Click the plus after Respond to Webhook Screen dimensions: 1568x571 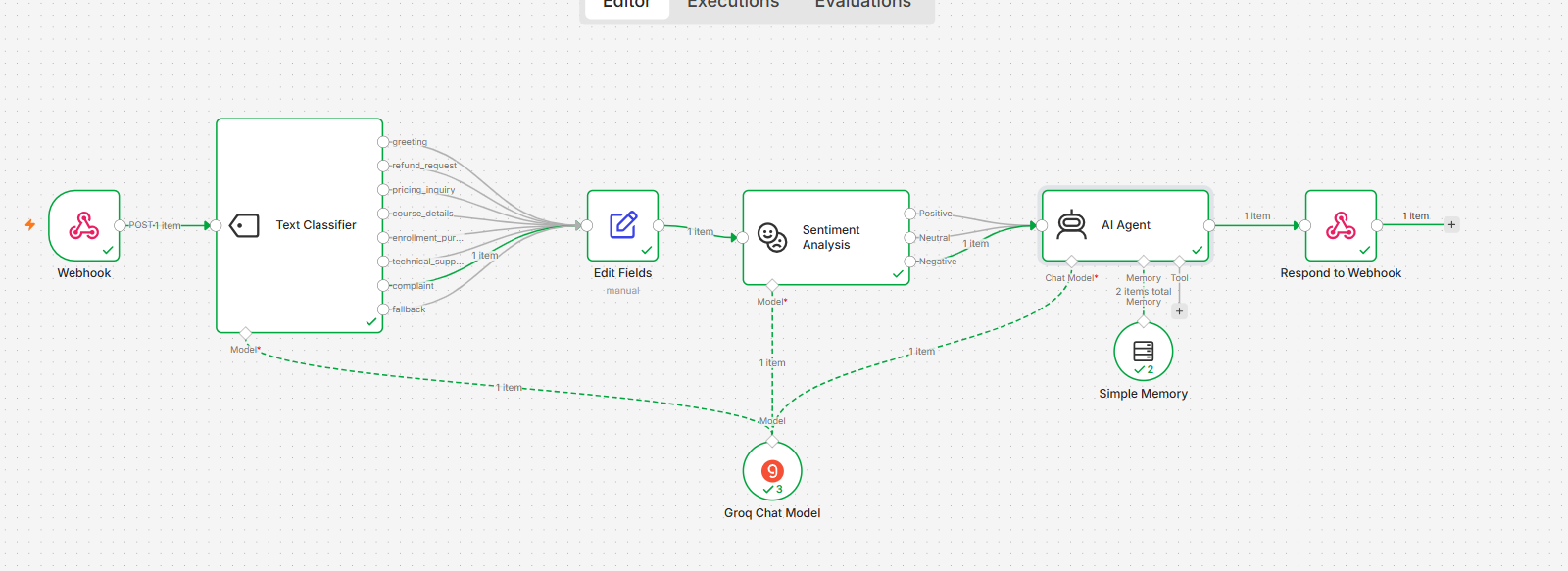[1451, 225]
